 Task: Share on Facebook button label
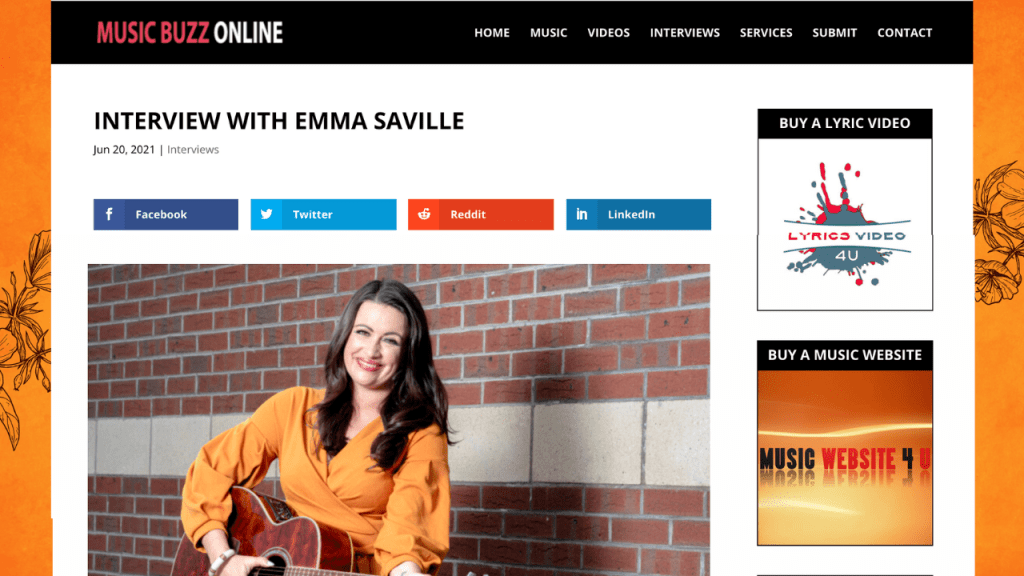click(x=161, y=214)
